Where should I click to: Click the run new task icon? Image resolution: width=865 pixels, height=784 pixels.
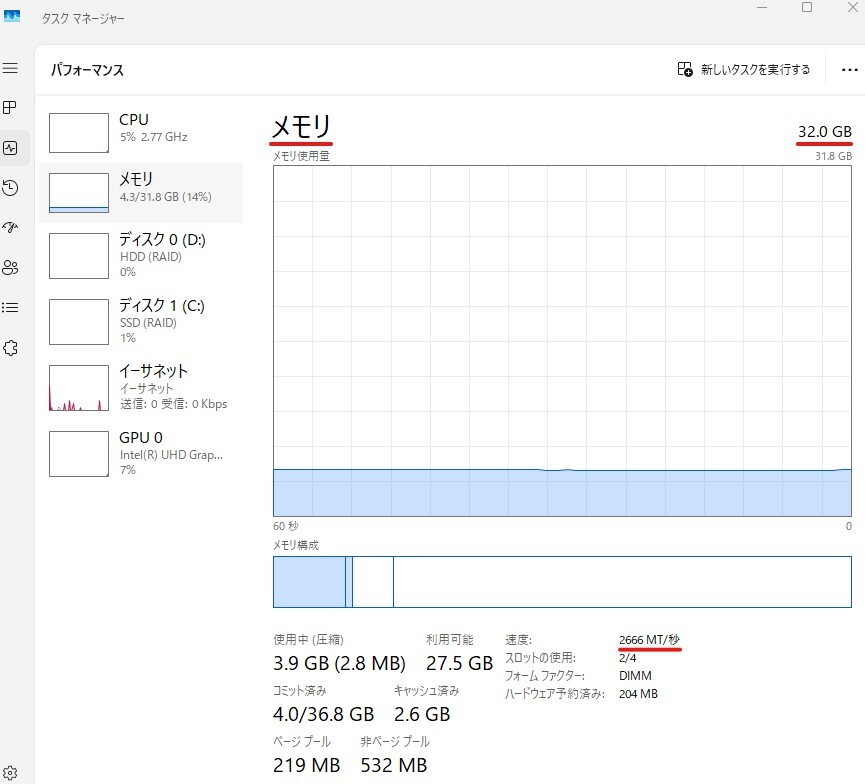pyautogui.click(x=685, y=70)
